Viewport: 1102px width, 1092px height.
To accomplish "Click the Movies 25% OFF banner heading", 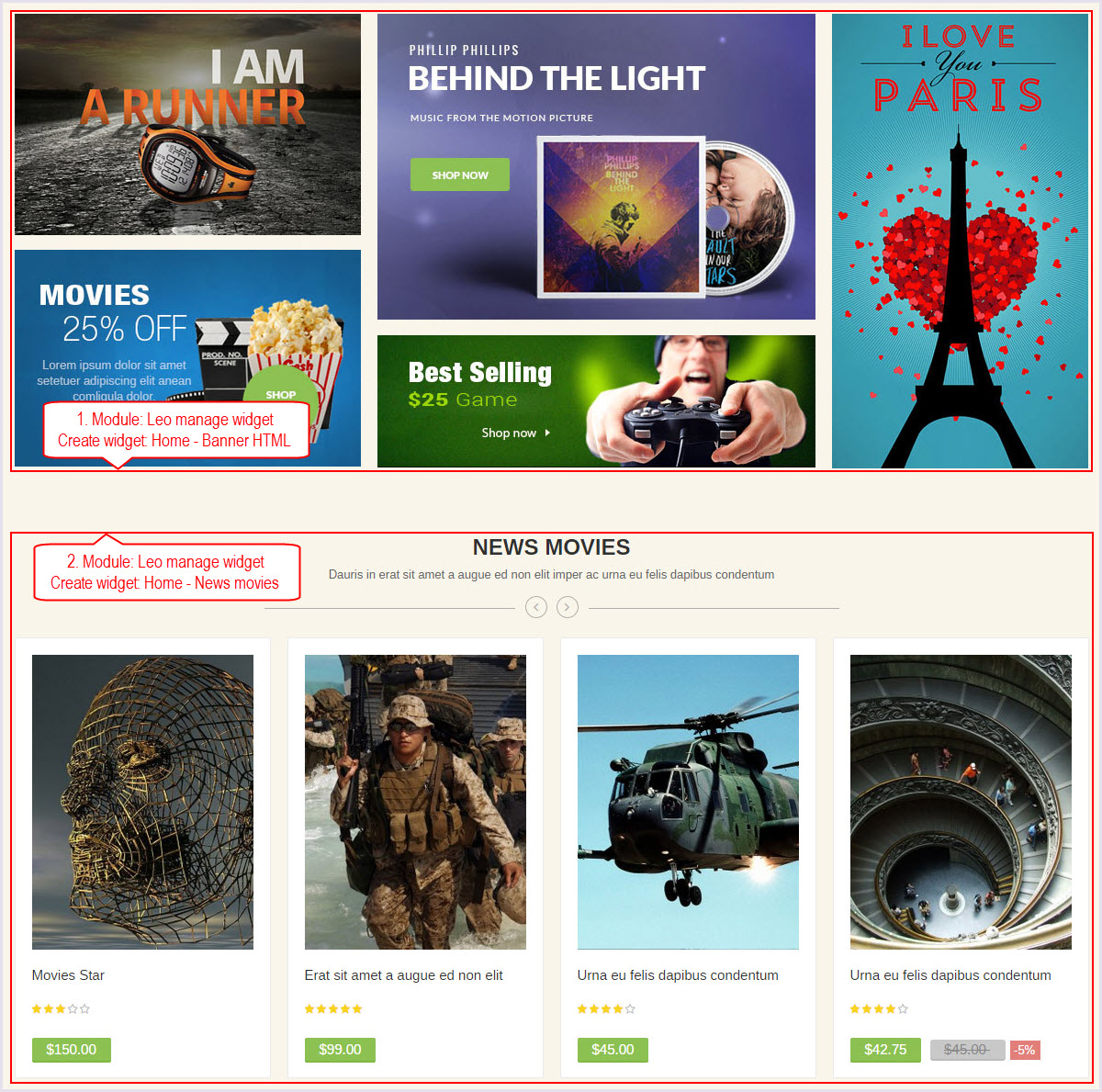I will pyautogui.click(x=113, y=312).
